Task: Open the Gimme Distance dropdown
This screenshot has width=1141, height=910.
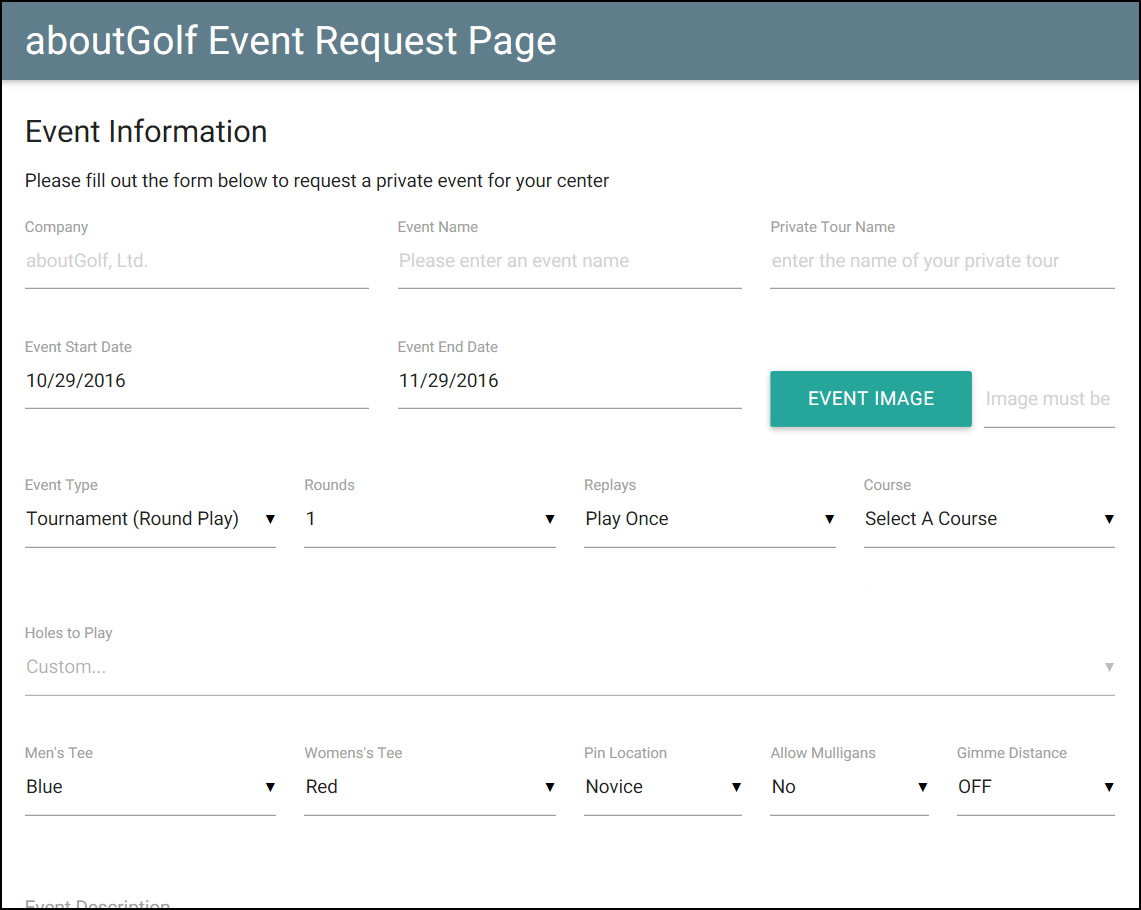Action: 1035,787
